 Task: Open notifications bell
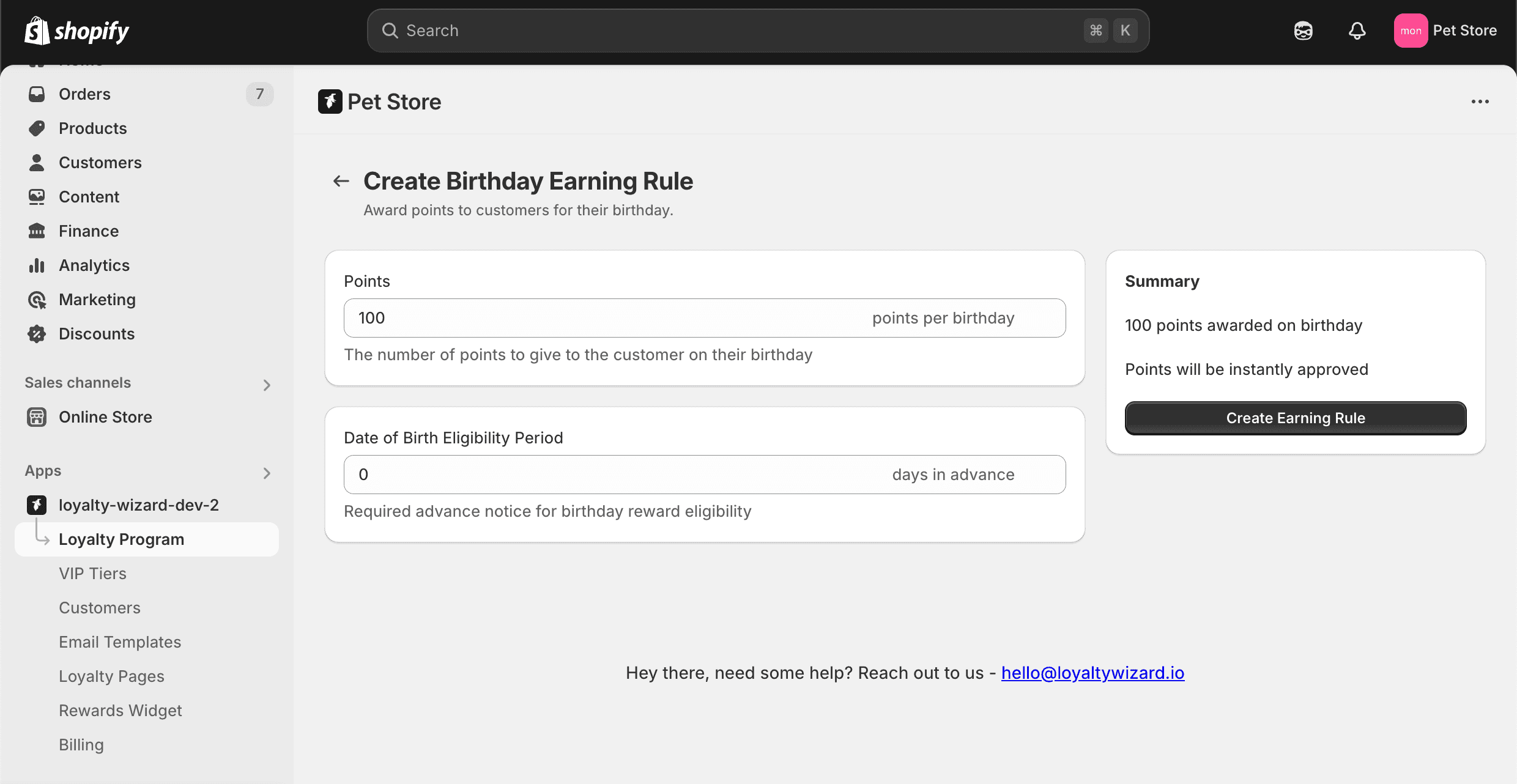(x=1357, y=30)
